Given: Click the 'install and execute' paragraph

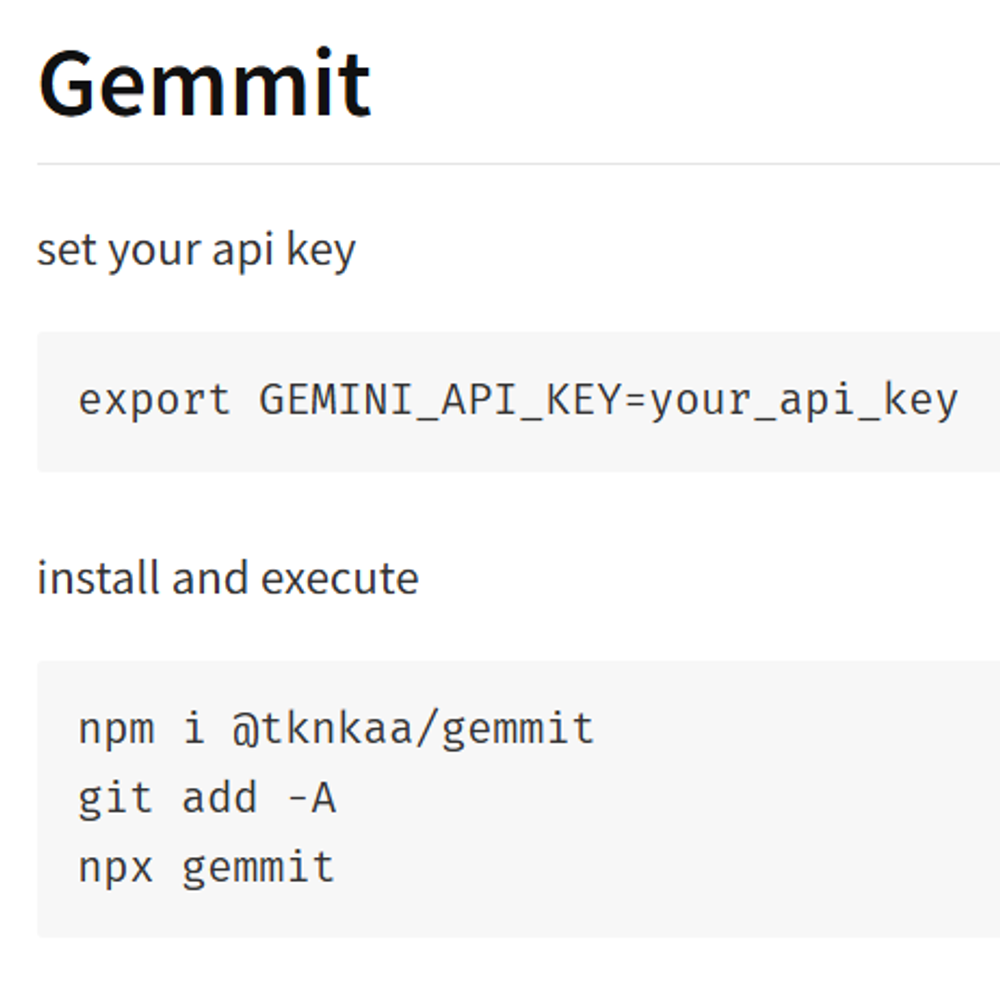Looking at the screenshot, I should point(228,578).
